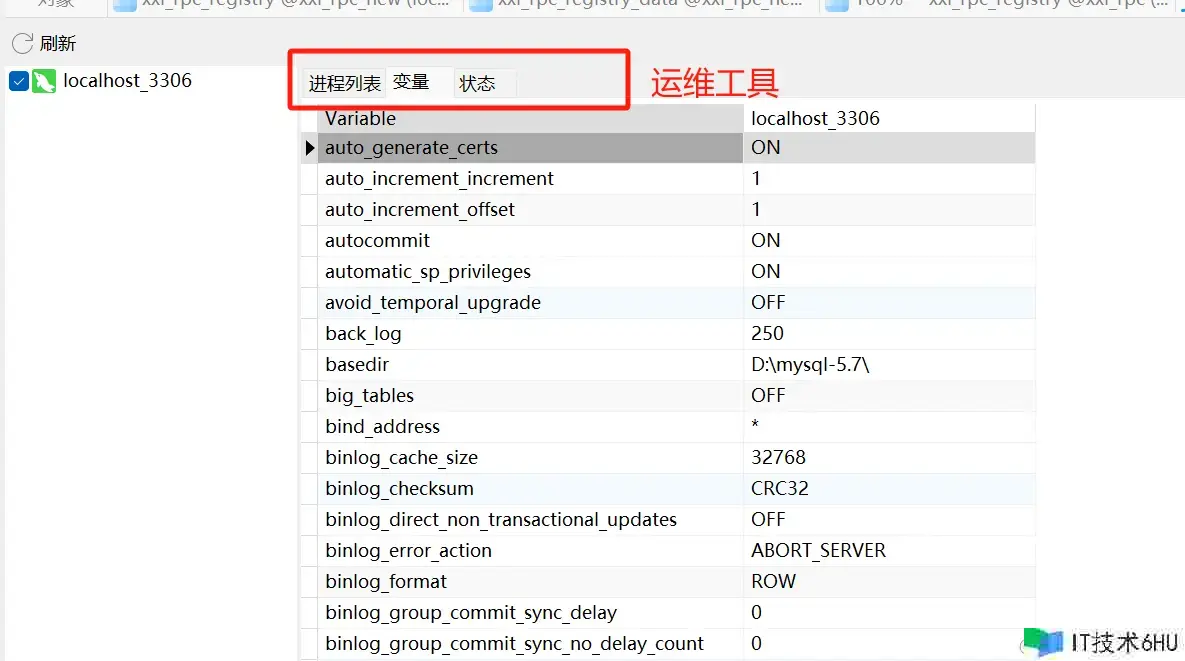The height and width of the screenshot is (661, 1185).
Task: Click the binlog_error_action value ABORT_SERVER
Action: [x=818, y=550]
